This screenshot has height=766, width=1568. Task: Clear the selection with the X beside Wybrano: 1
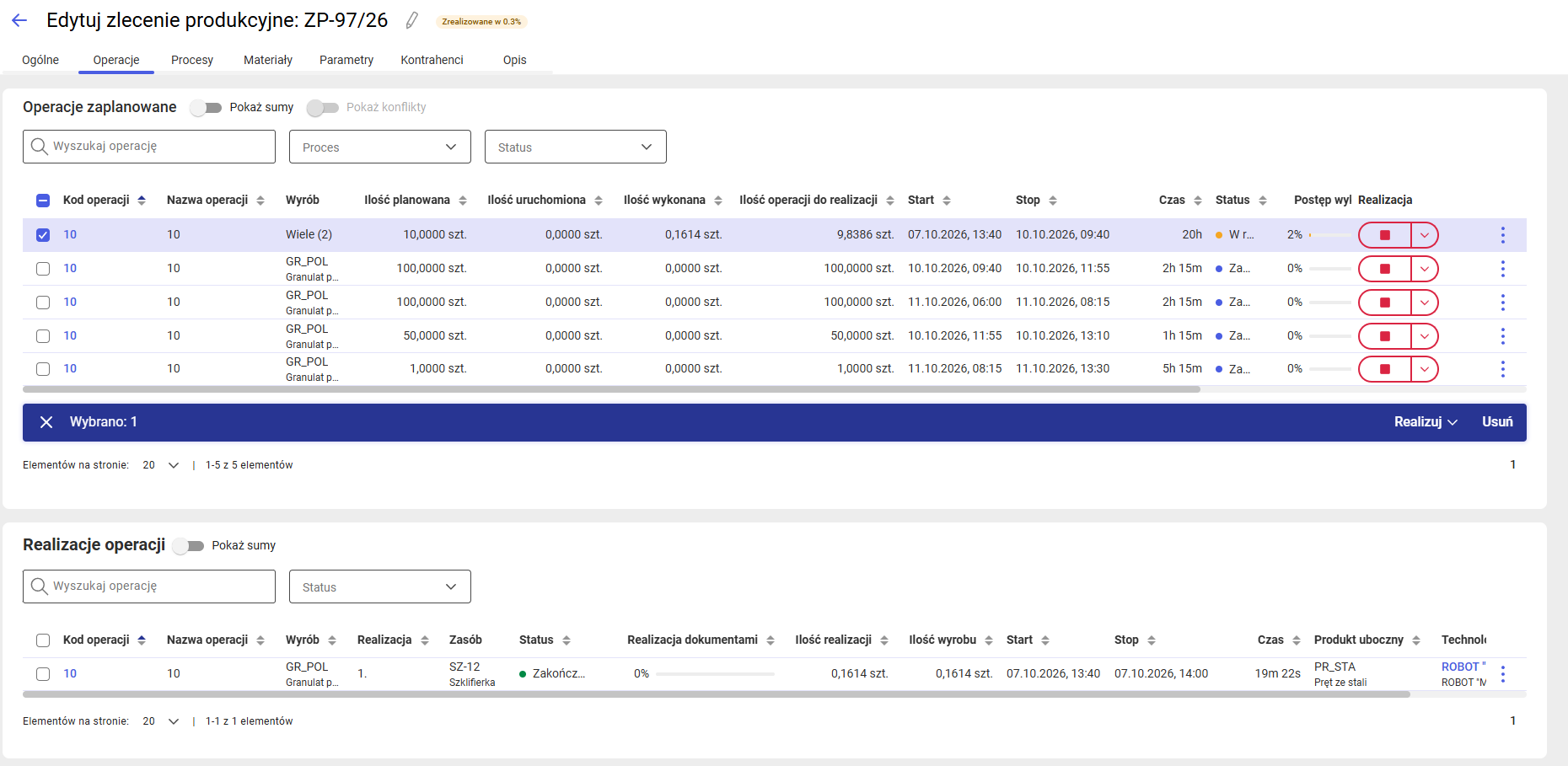pyautogui.click(x=46, y=422)
